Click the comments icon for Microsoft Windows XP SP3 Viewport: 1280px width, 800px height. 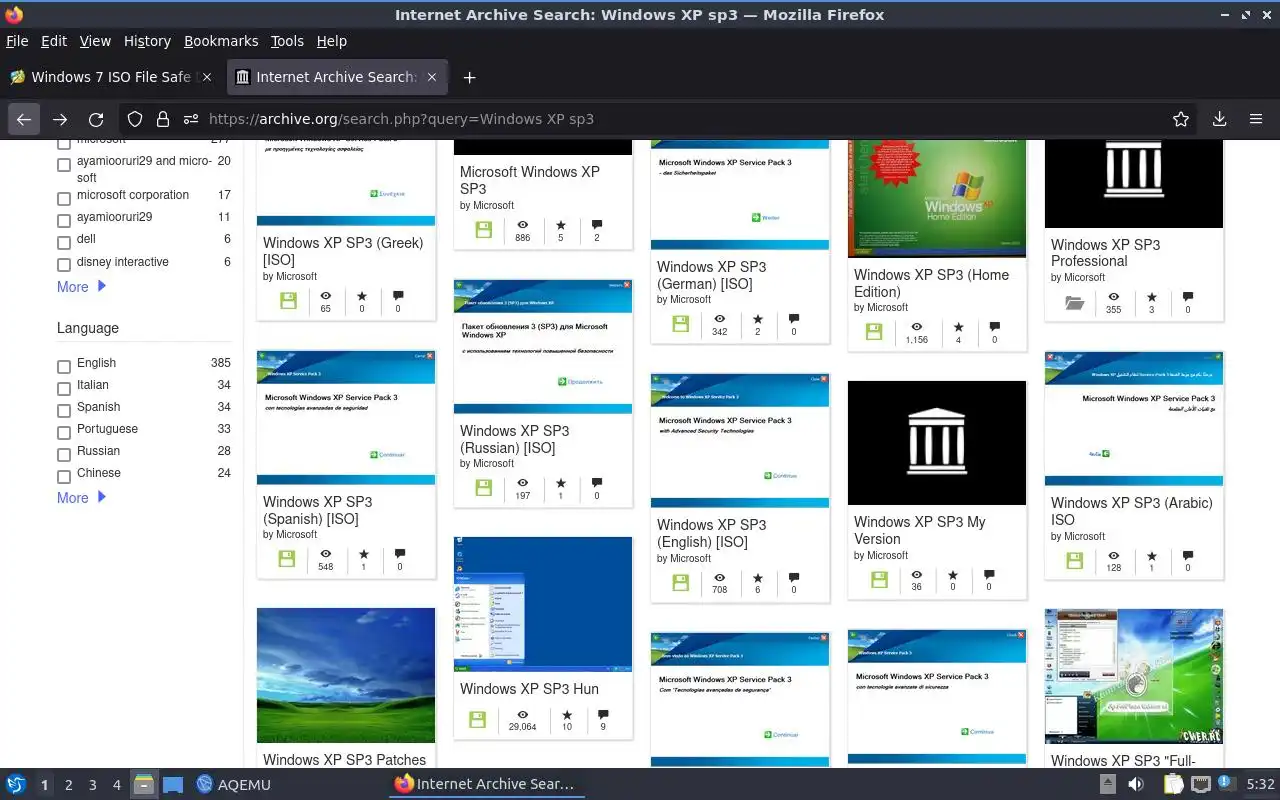597,226
